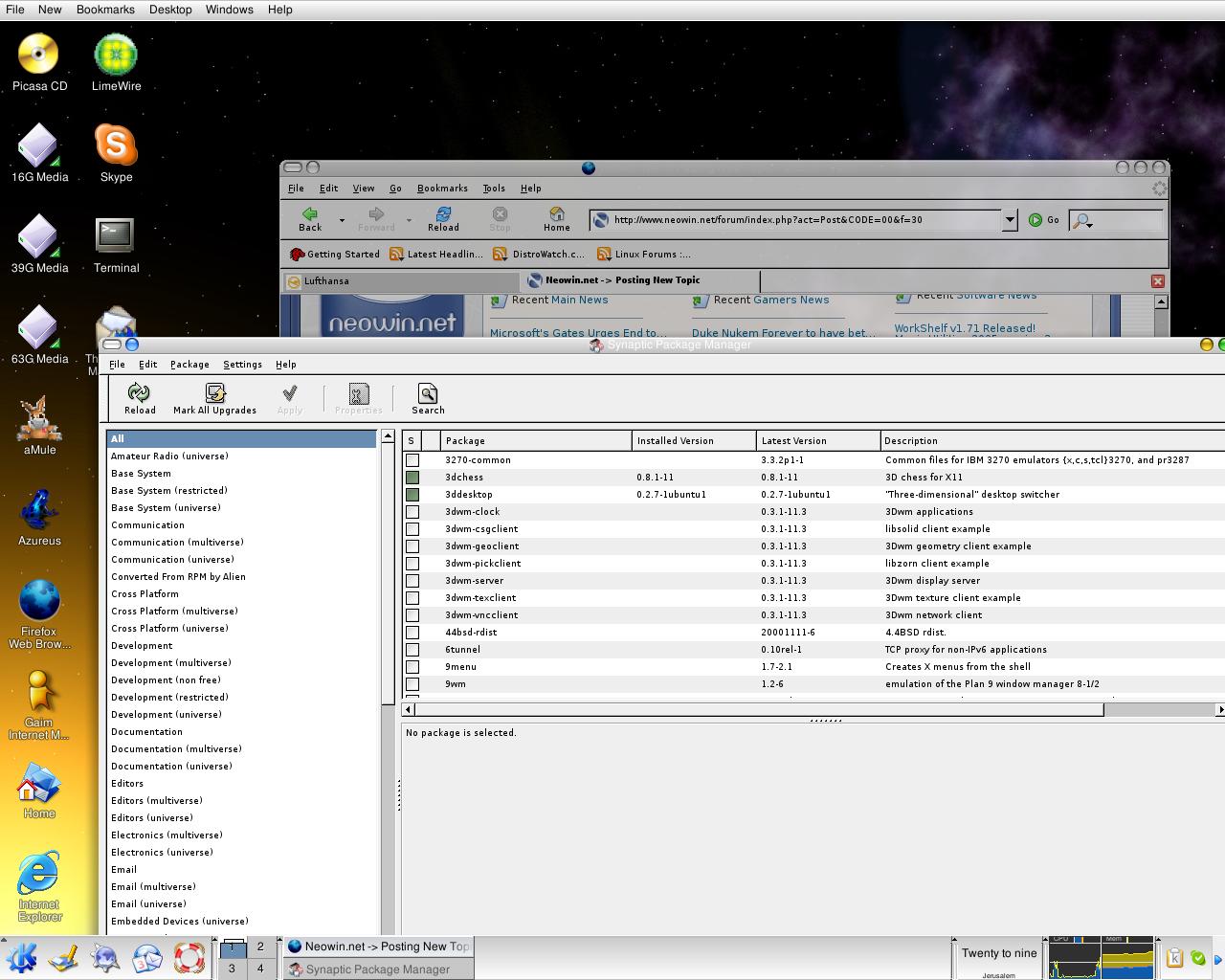Open the Search tool in Synaptic
Viewport: 1225px width, 980px height.
click(427, 397)
